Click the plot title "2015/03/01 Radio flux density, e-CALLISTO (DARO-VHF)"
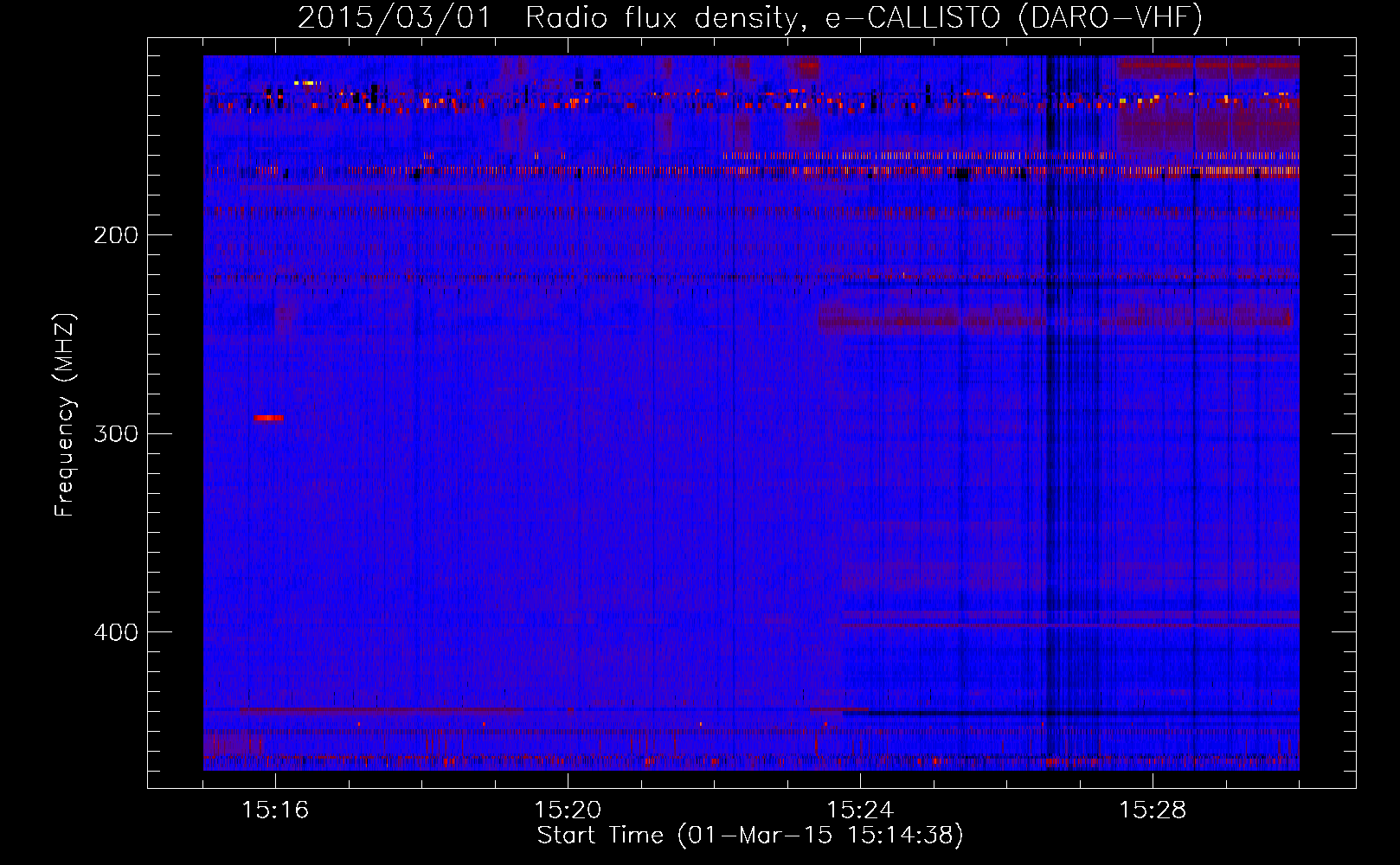 click(x=750, y=17)
